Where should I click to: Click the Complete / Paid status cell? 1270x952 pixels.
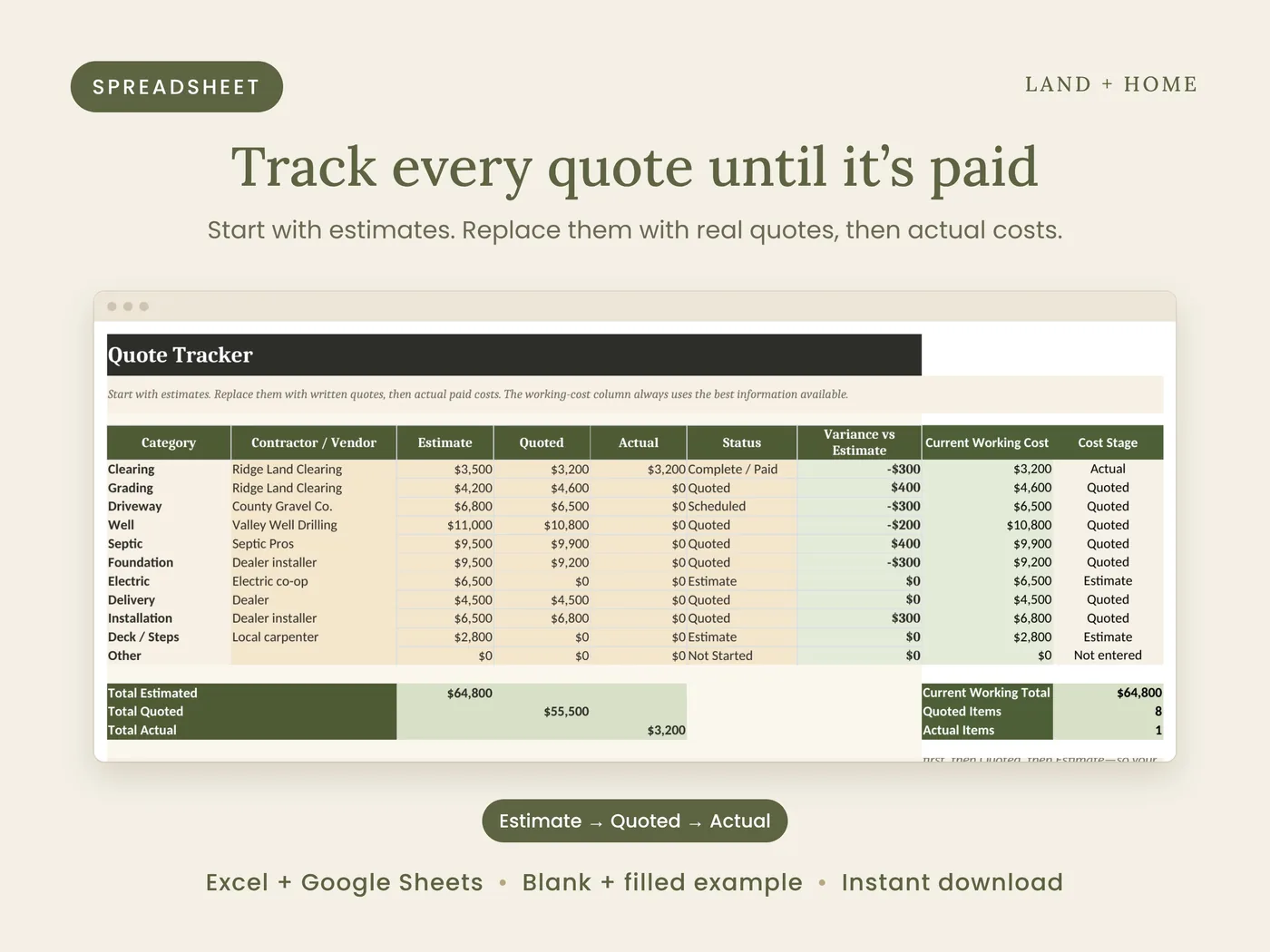[742, 469]
